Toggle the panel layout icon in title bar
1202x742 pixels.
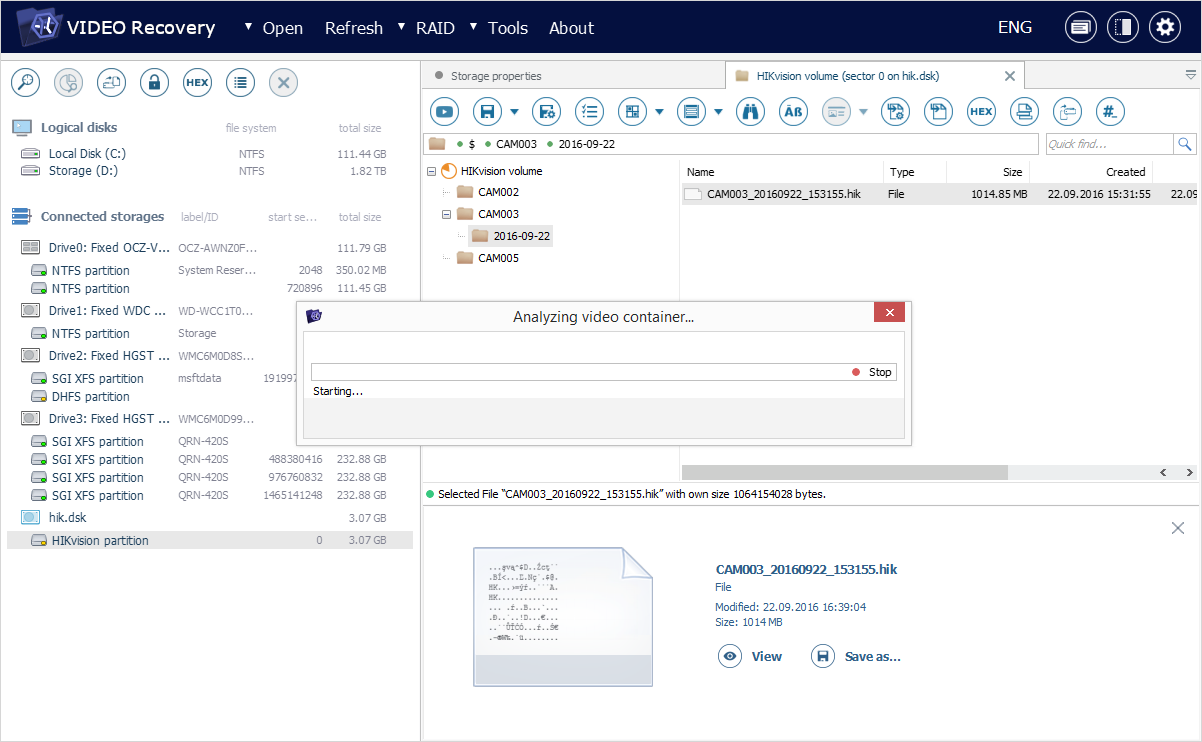click(1122, 28)
